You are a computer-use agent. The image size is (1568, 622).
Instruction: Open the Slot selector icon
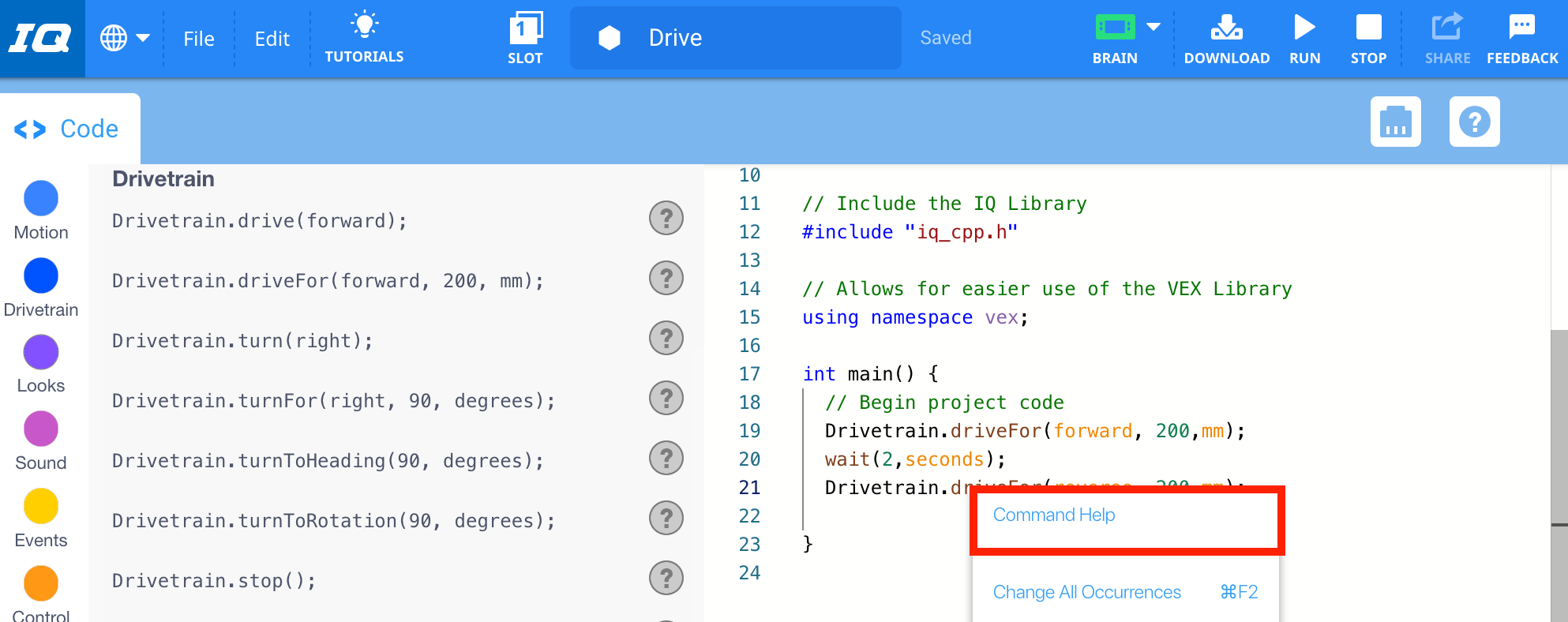click(x=525, y=28)
